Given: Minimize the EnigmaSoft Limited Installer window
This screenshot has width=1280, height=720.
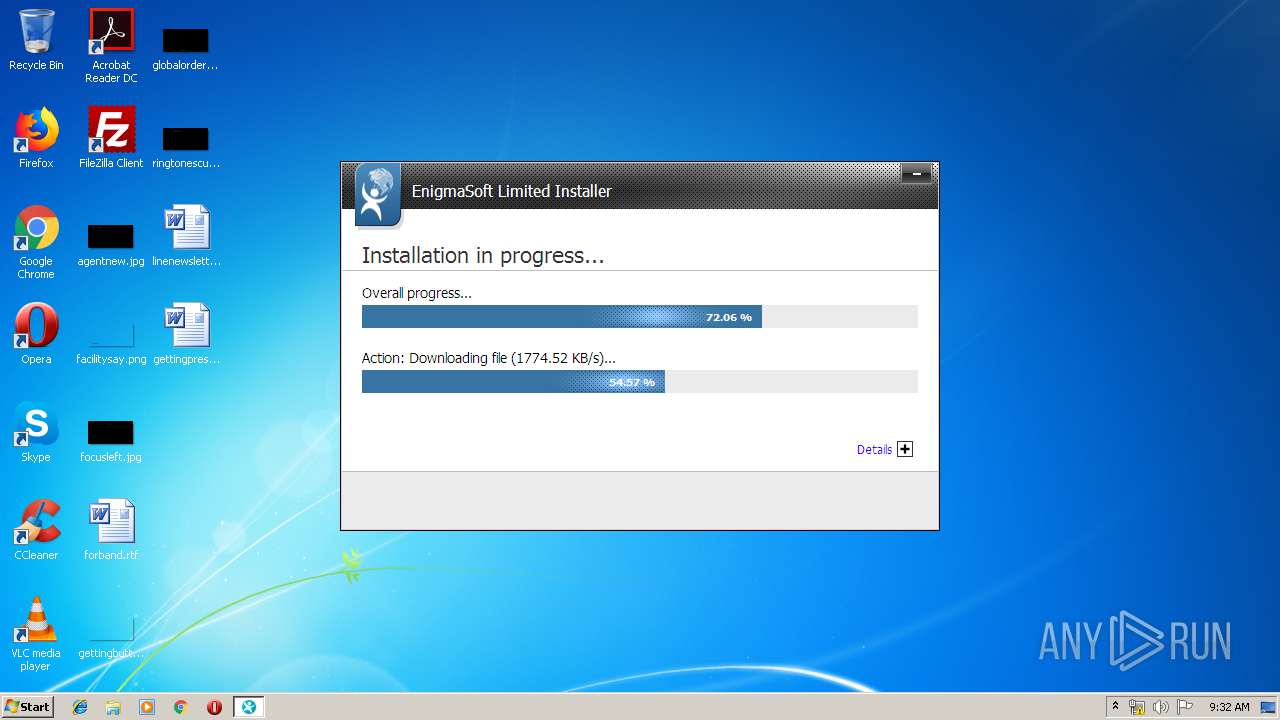Looking at the screenshot, I should (916, 174).
